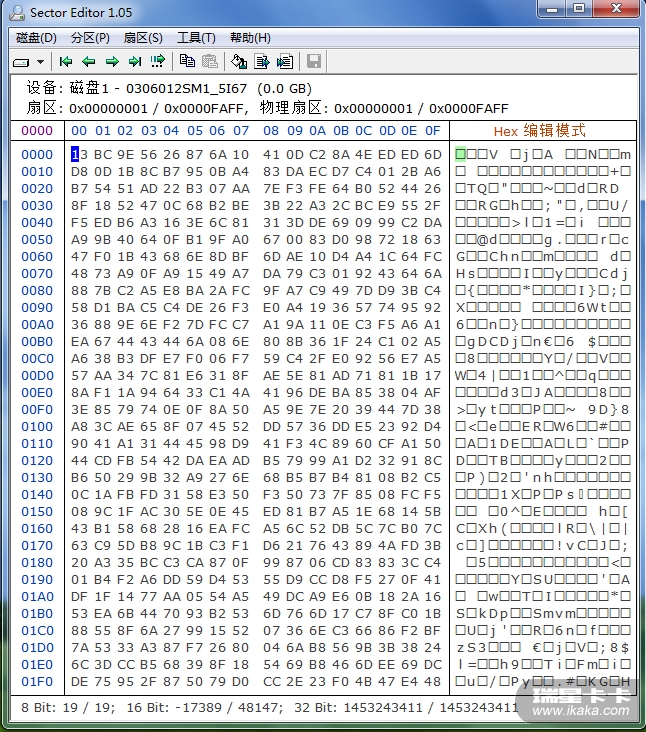Viewport: 646px width, 732px height.
Task: Click ASCII text 'zS3' on row 01D0
Action: click(x=471, y=648)
